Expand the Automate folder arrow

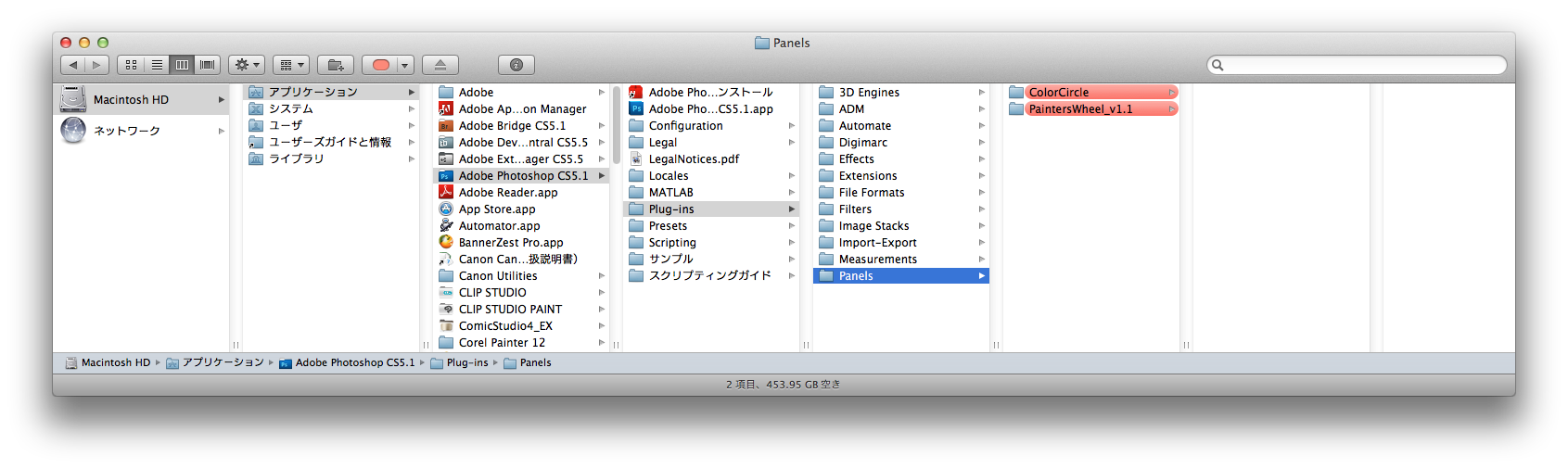[981, 125]
